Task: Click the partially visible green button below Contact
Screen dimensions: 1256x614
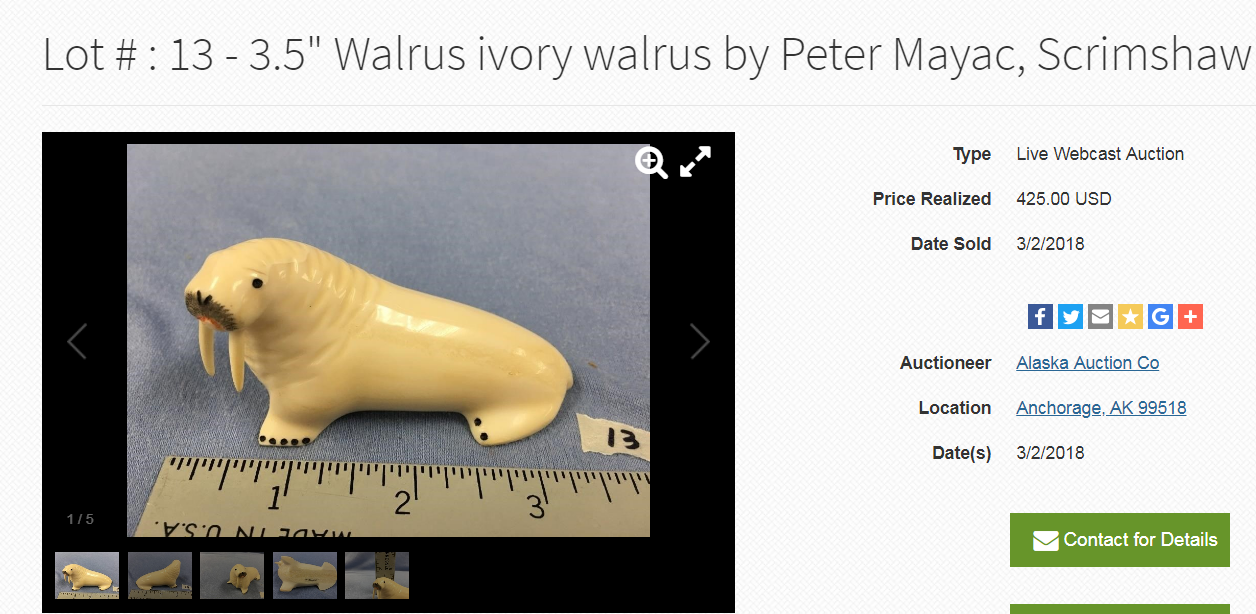Action: point(1120,609)
